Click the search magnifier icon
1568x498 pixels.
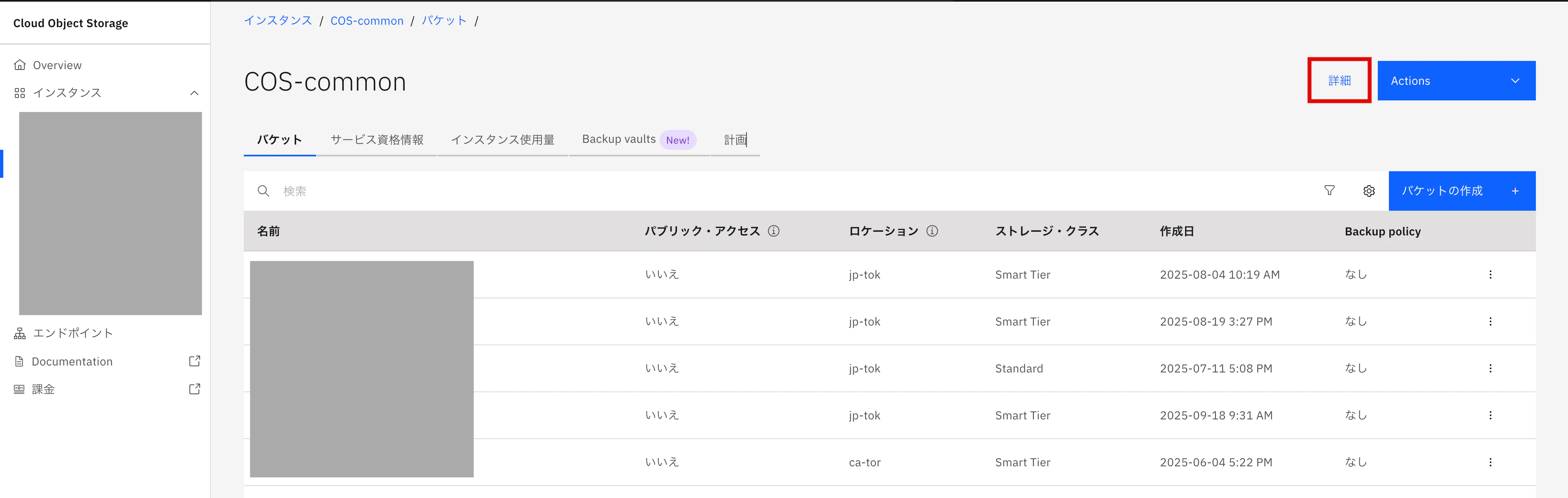[264, 191]
